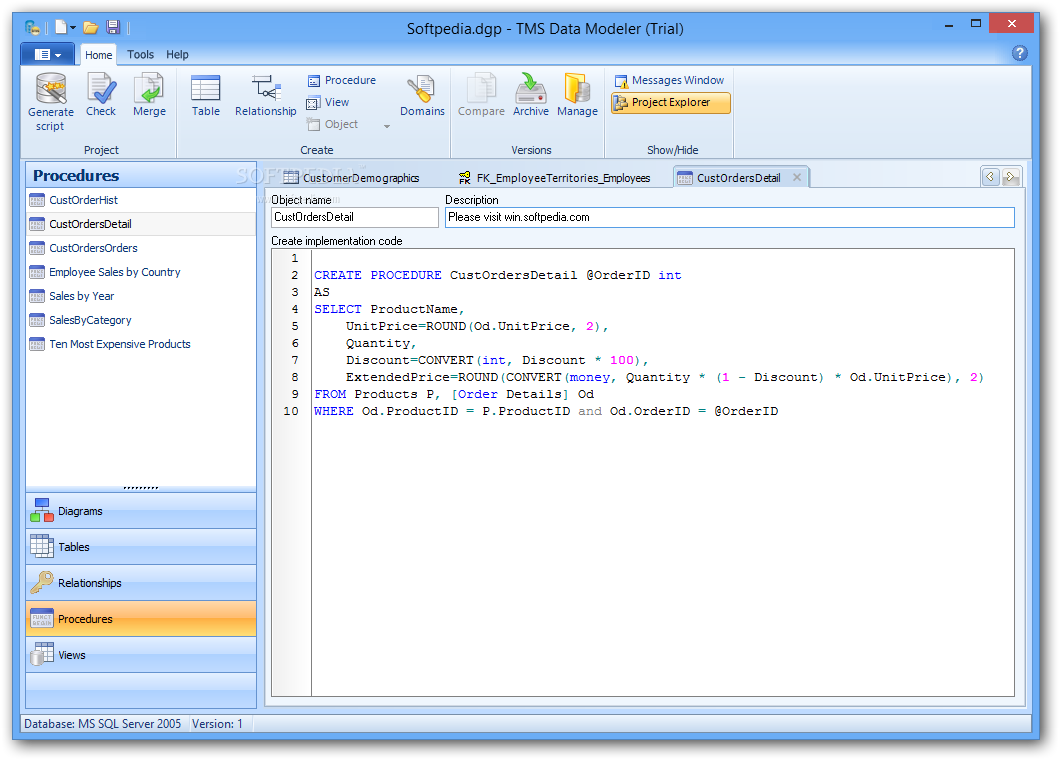Select Employee Sales by Country procedure

(141, 272)
